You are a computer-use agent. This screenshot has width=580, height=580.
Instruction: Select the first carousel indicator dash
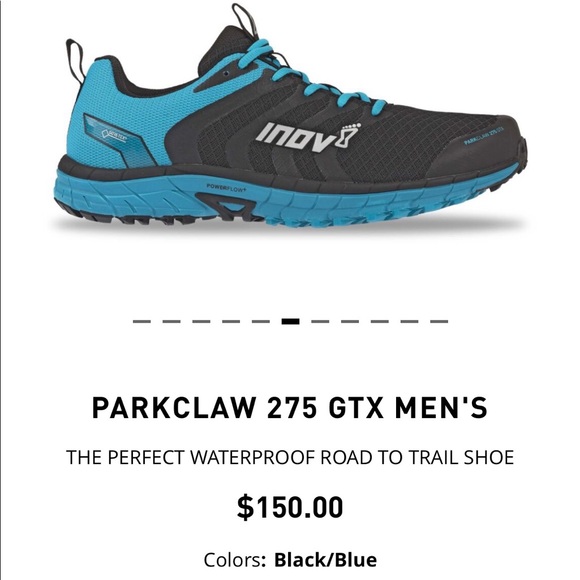[x=142, y=321]
